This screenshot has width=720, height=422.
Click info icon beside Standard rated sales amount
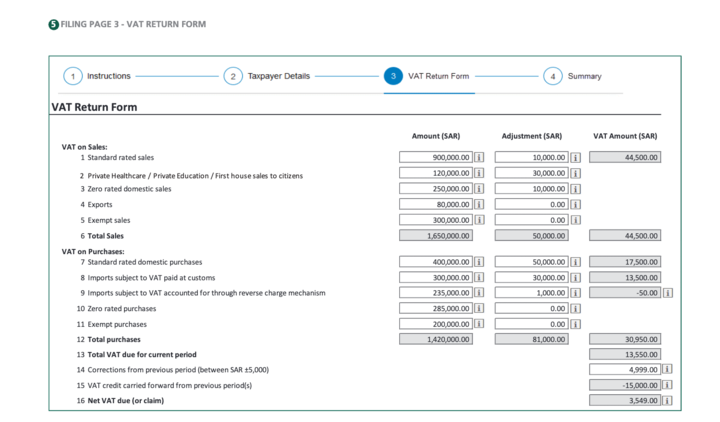(479, 157)
